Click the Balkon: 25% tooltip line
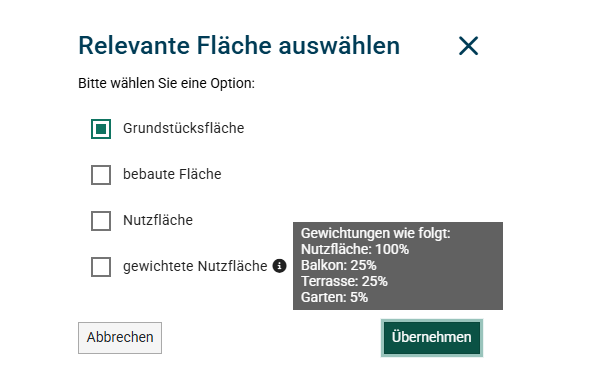Screen dimensions: 598x378 click(x=339, y=265)
